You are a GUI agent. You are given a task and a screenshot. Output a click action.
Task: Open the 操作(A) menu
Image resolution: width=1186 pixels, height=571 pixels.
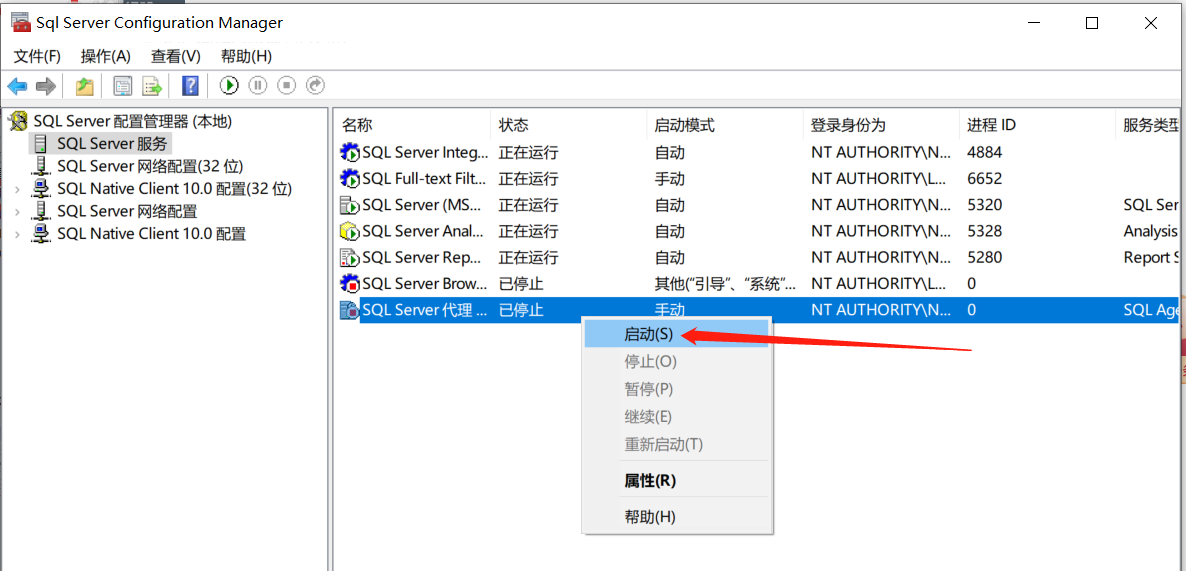106,56
